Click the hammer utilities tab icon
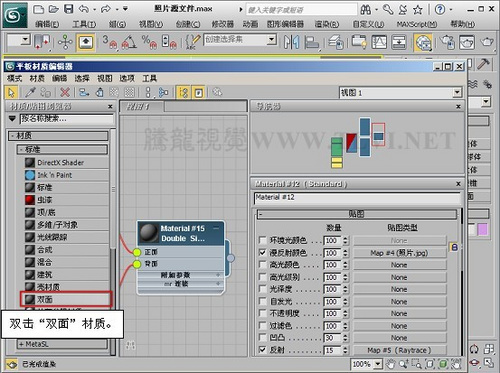500x373 pixels. pyautogui.click(x=483, y=64)
